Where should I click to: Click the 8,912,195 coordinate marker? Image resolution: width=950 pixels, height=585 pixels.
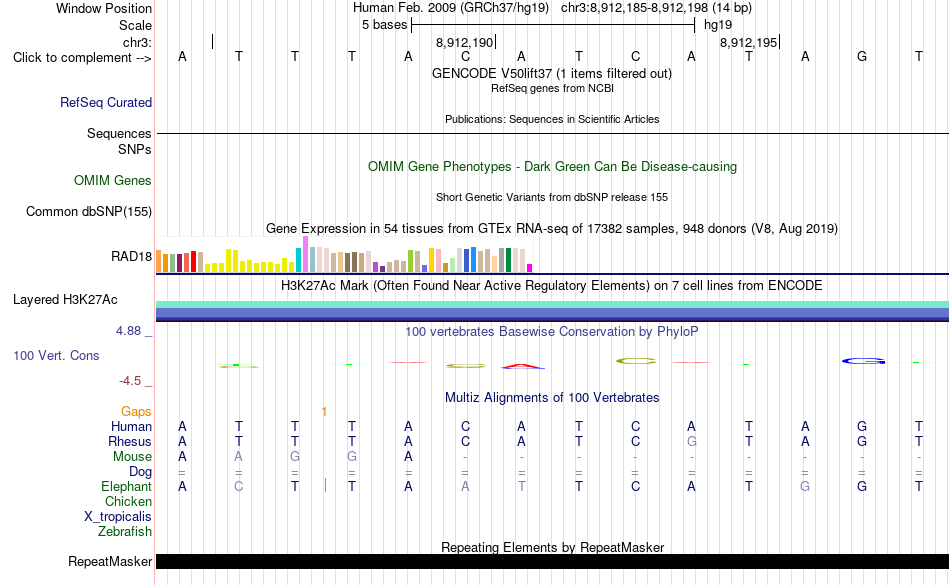click(748, 42)
